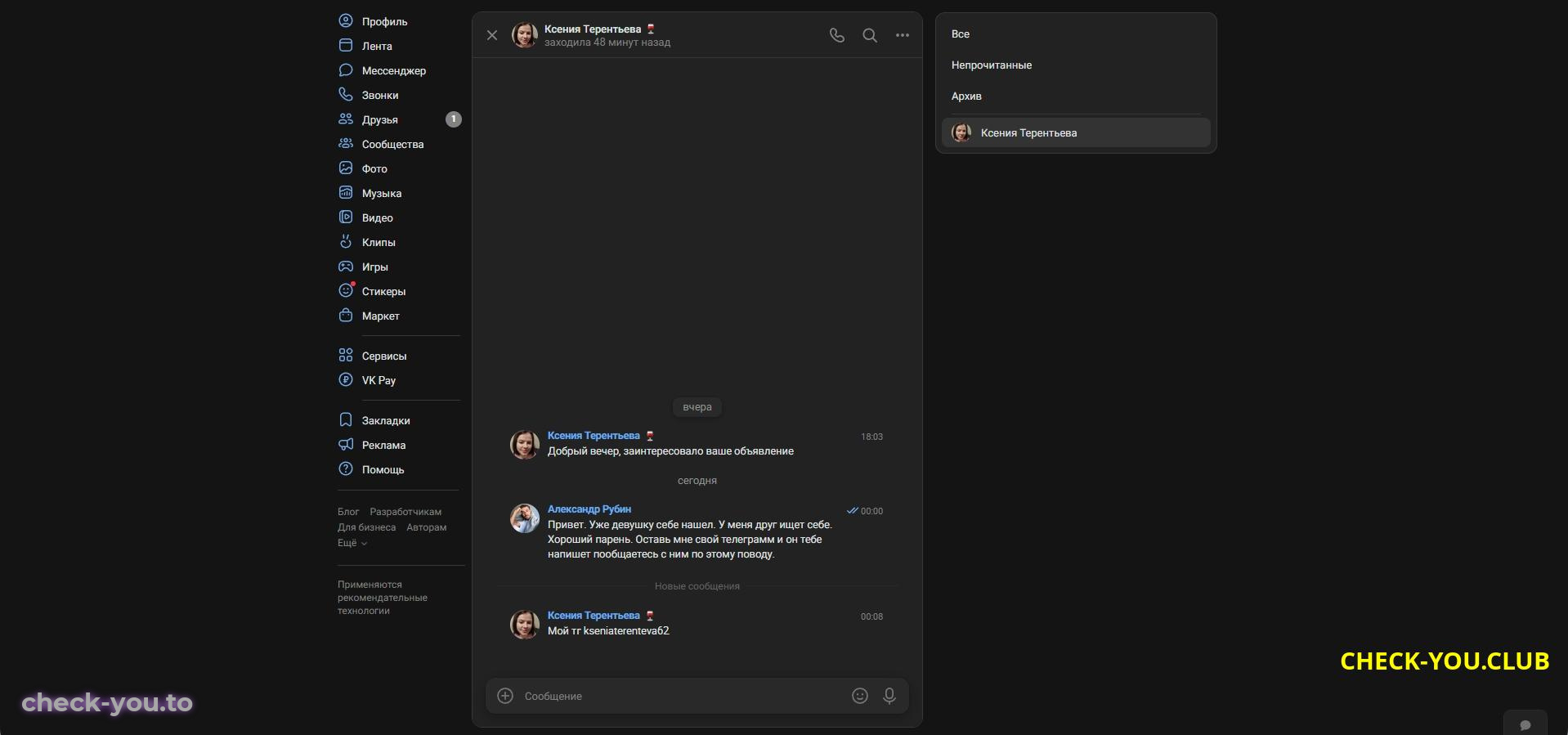Open the Помощь question icon
This screenshot has height=735, width=1568.
pyautogui.click(x=346, y=468)
